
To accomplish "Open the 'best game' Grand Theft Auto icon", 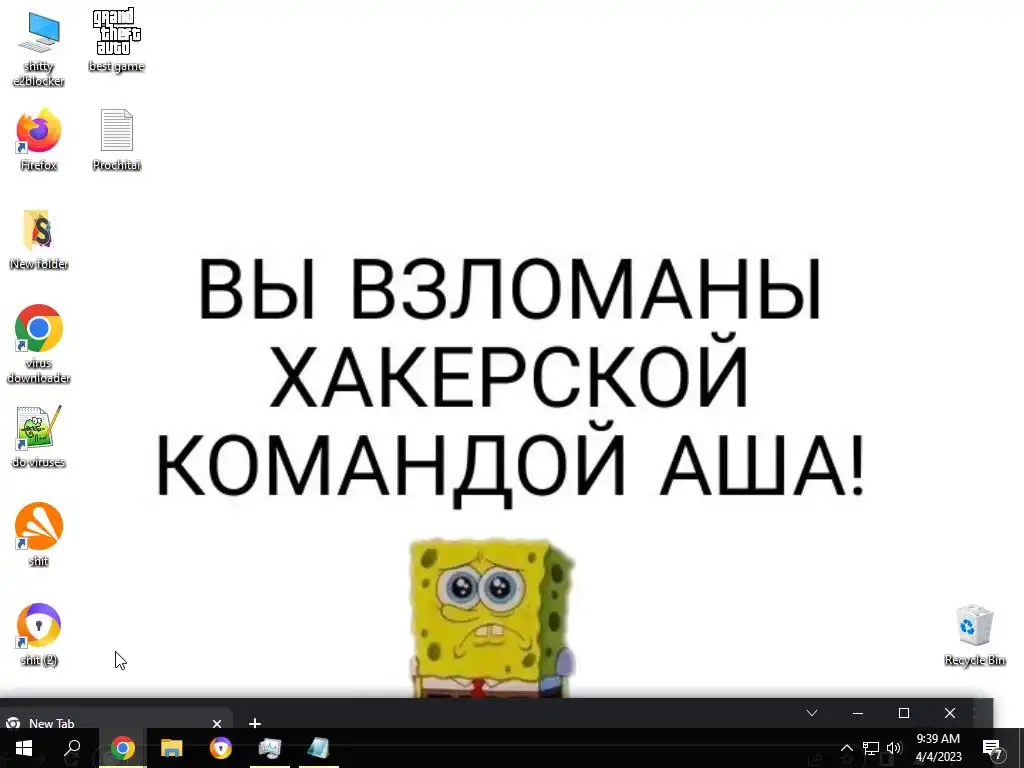I will (x=116, y=40).
